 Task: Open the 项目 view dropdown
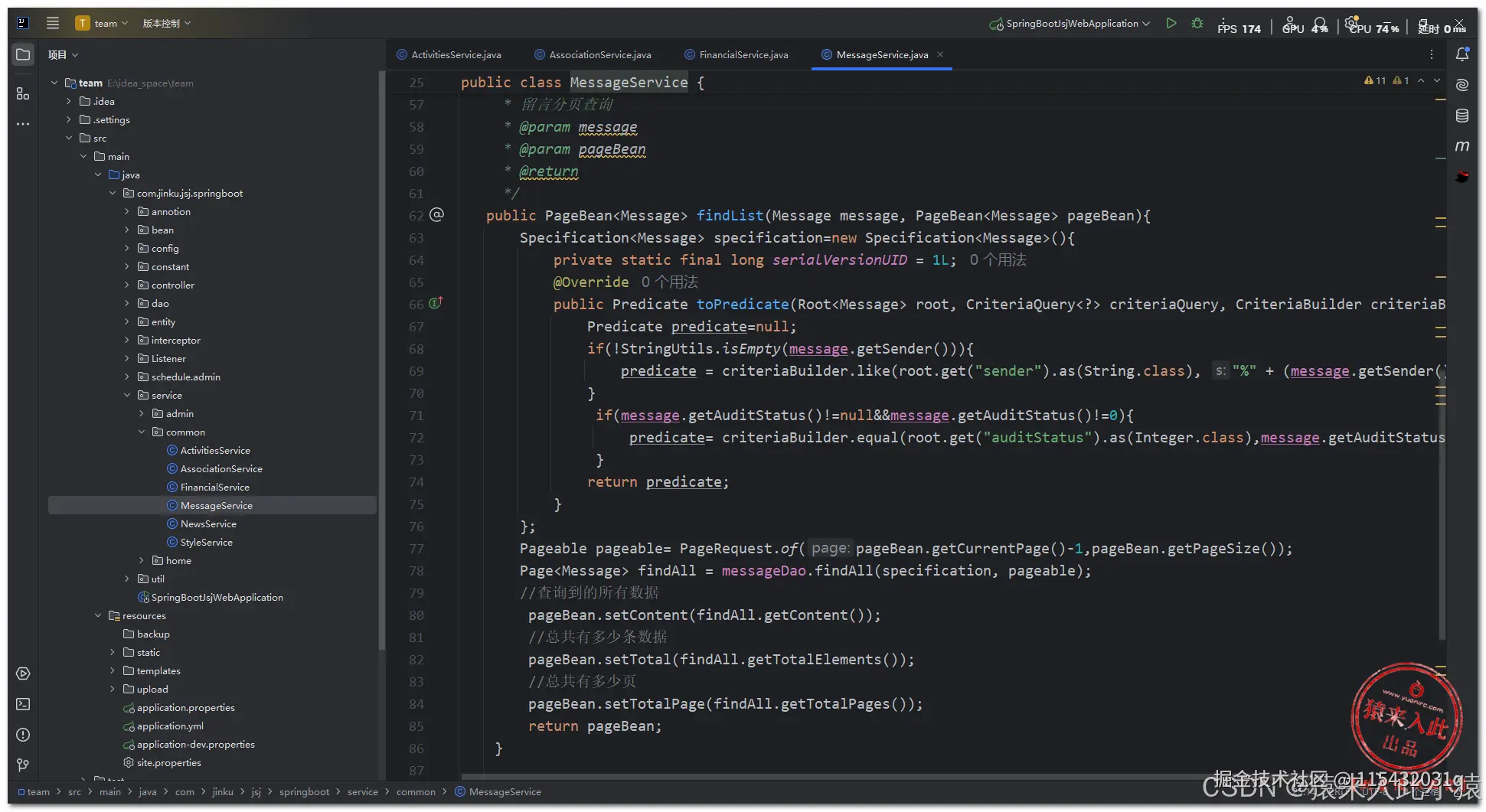pos(63,54)
